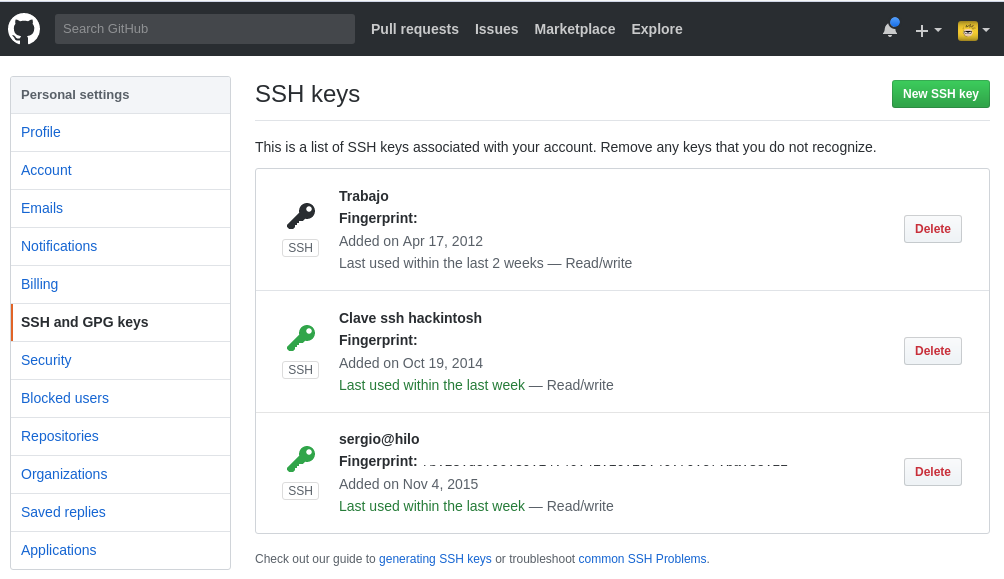Image resolution: width=1004 pixels, height=579 pixels.
Task: Click the black key icon for Trabajo
Action: tap(300, 216)
